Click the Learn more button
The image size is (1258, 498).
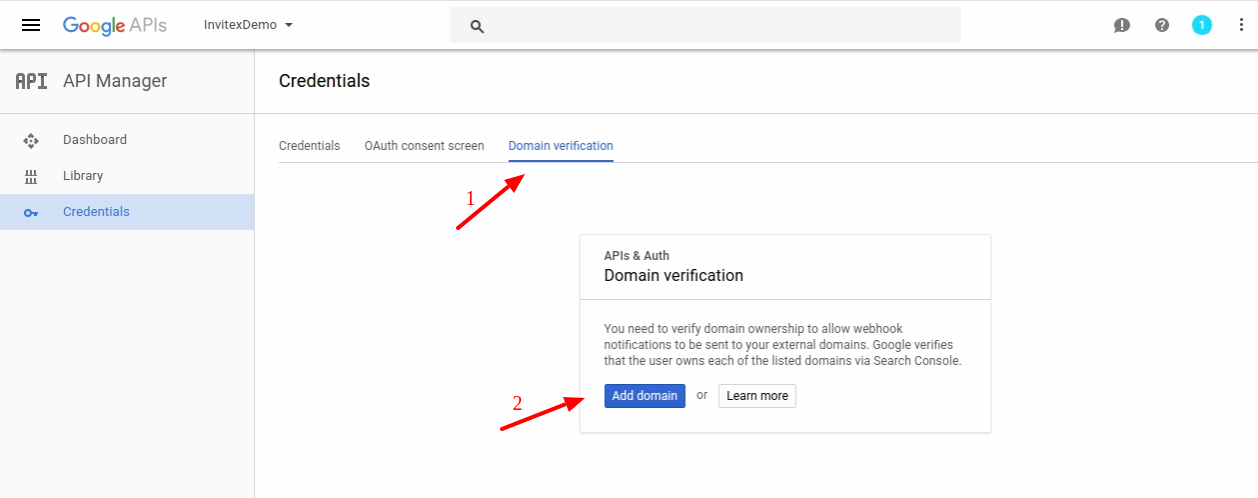(757, 396)
